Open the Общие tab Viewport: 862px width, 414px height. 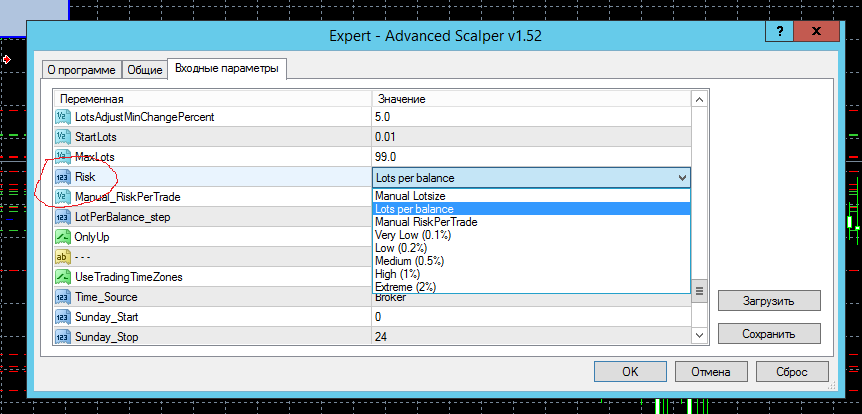click(x=145, y=70)
